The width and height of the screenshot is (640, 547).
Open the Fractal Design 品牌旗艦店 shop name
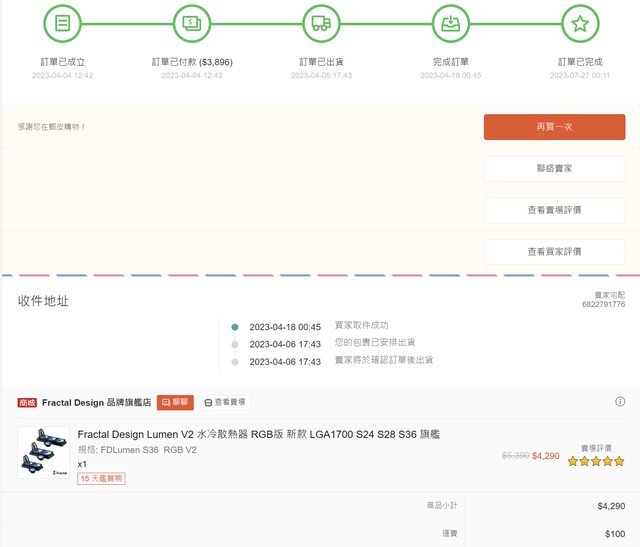[x=96, y=402]
